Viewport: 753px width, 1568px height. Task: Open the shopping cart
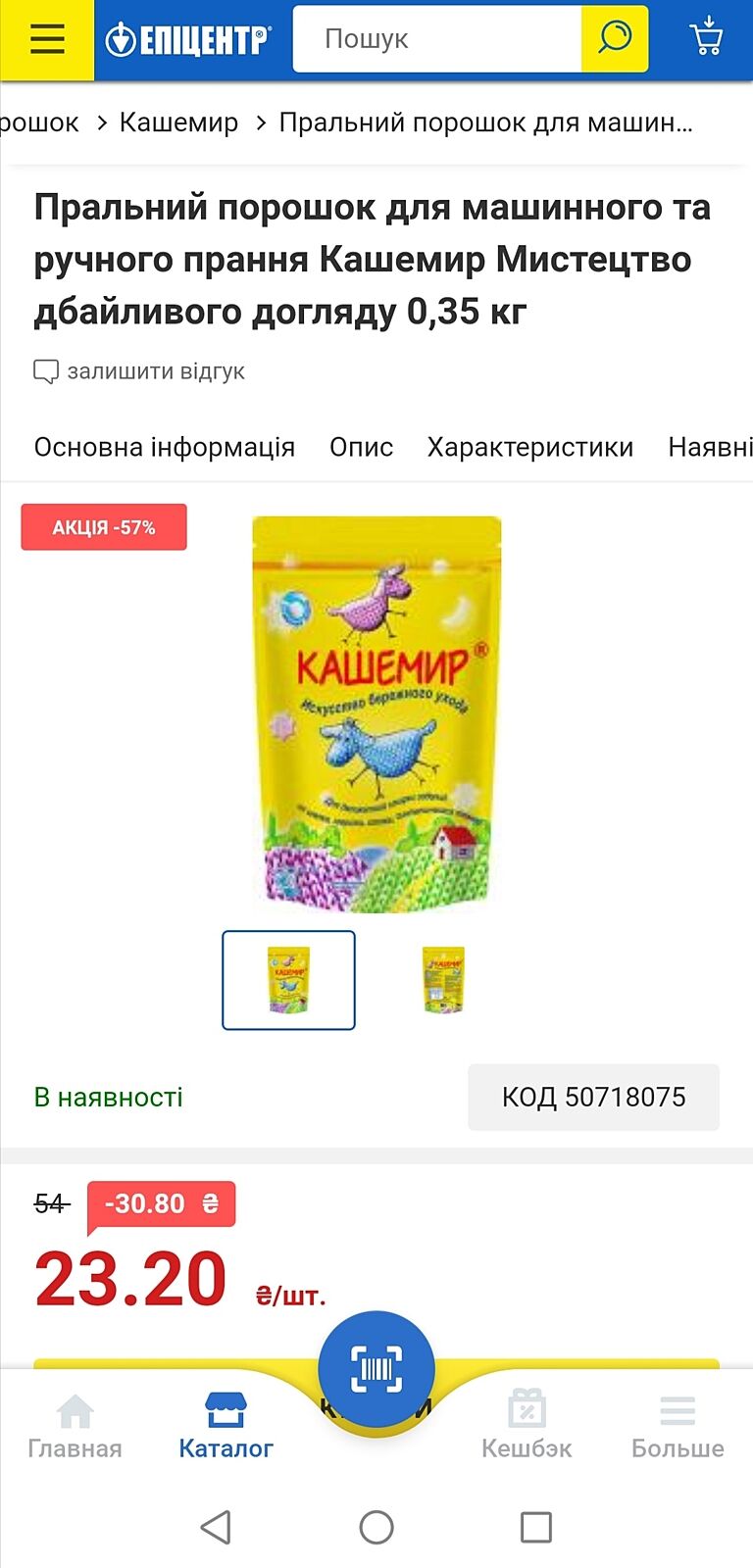(x=706, y=37)
